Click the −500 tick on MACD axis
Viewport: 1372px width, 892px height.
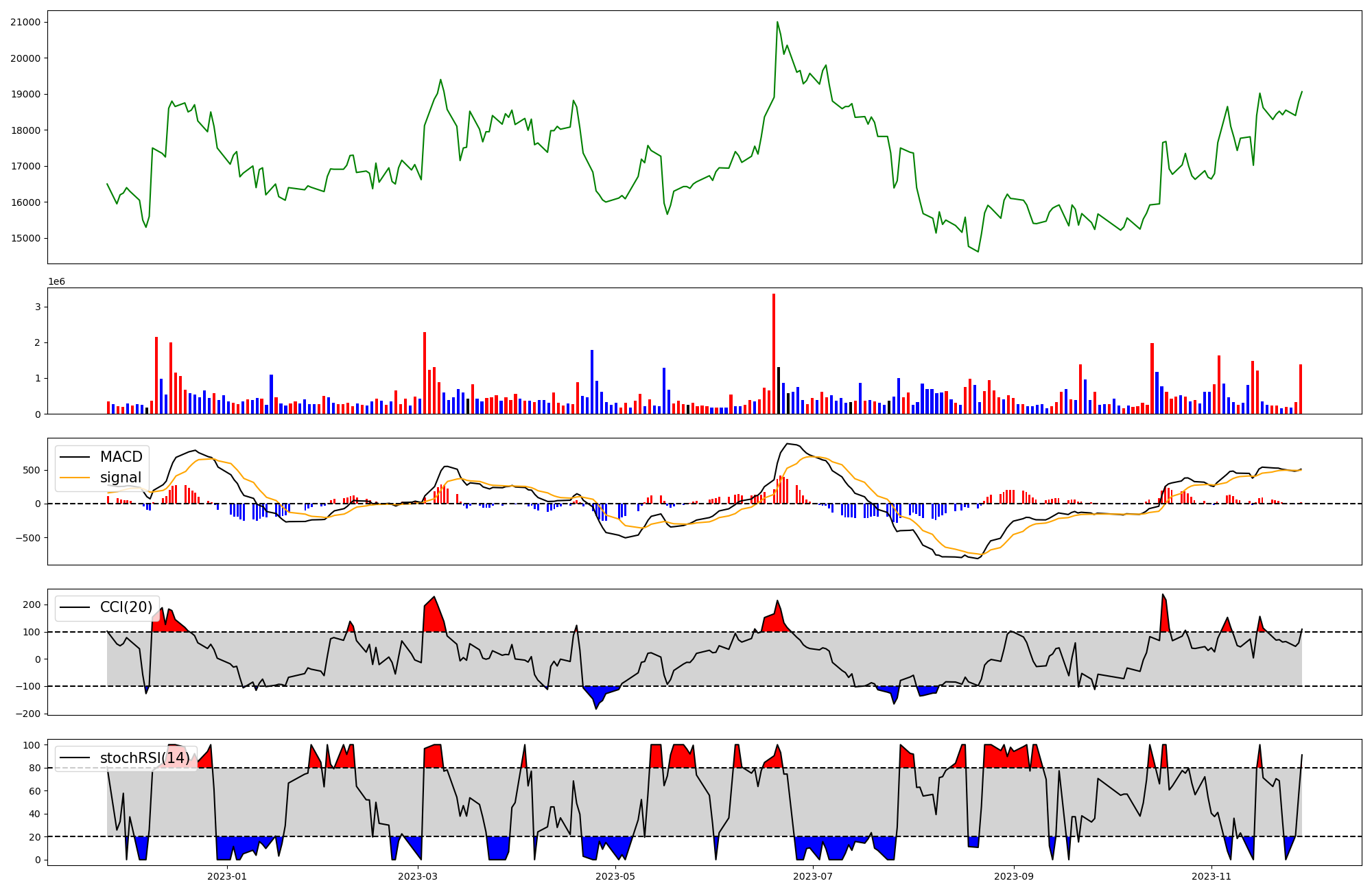[x=29, y=538]
